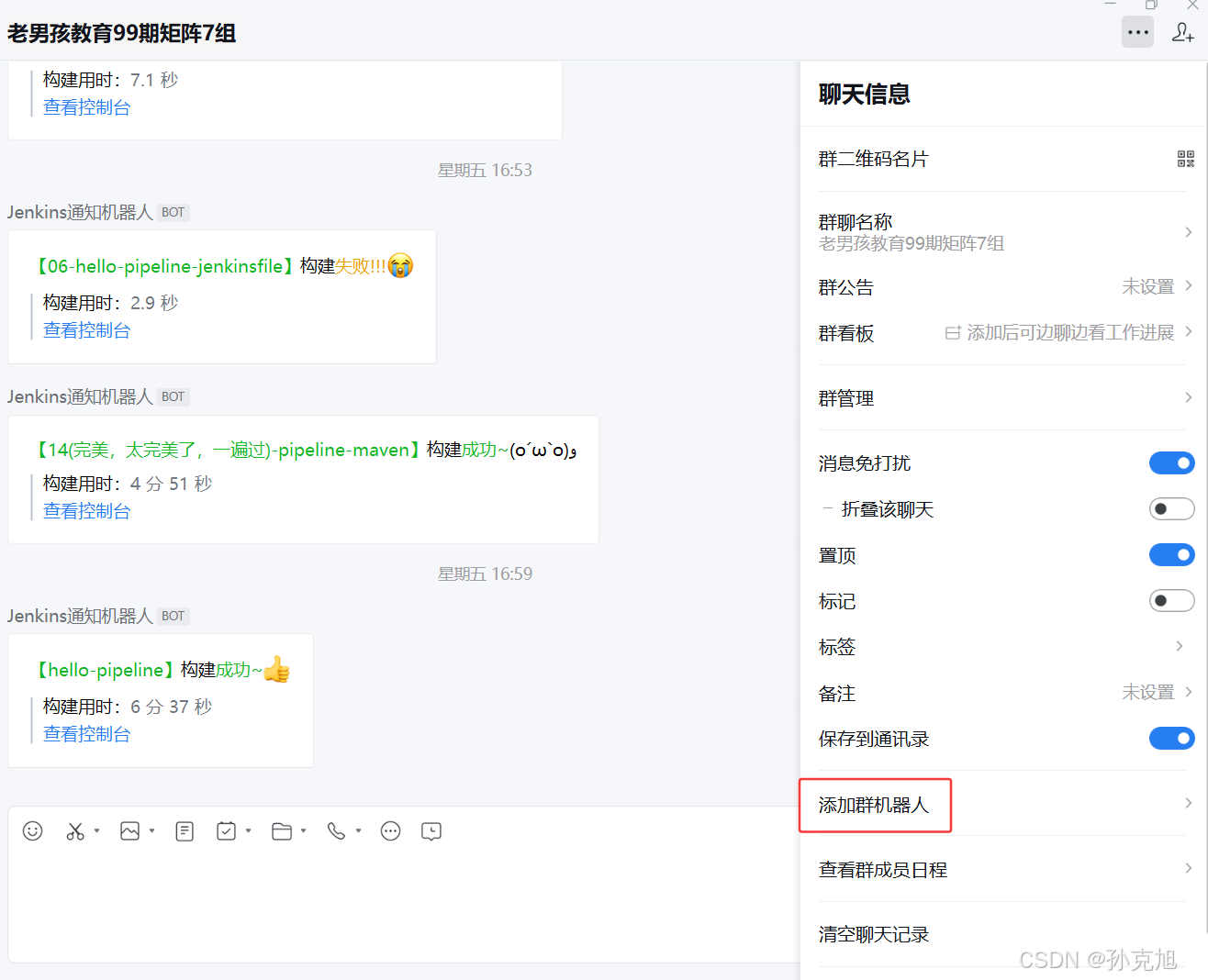Click the add member icon
1208x980 pixels.
point(1183,32)
